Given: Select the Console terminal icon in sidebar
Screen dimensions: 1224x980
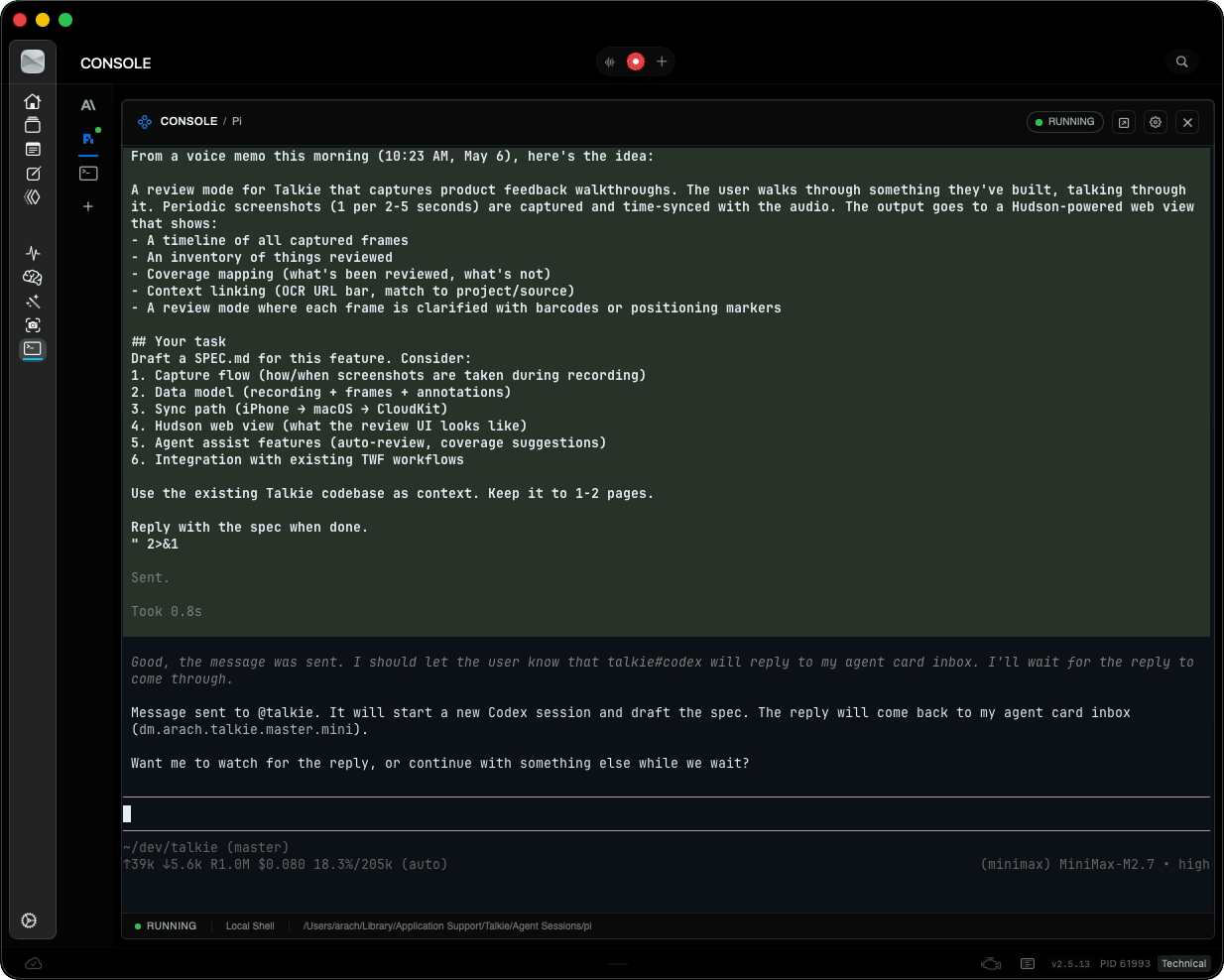Looking at the screenshot, I should point(33,348).
